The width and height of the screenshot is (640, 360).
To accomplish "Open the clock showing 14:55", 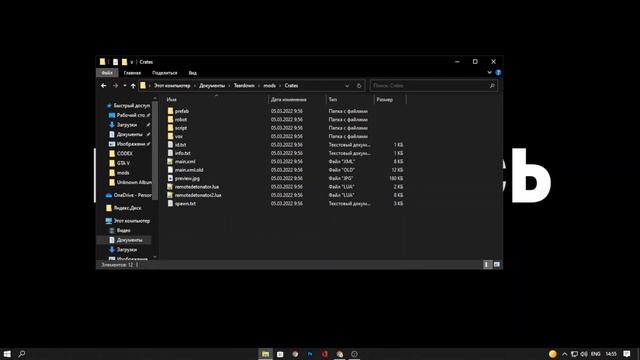I will [x=611, y=354].
